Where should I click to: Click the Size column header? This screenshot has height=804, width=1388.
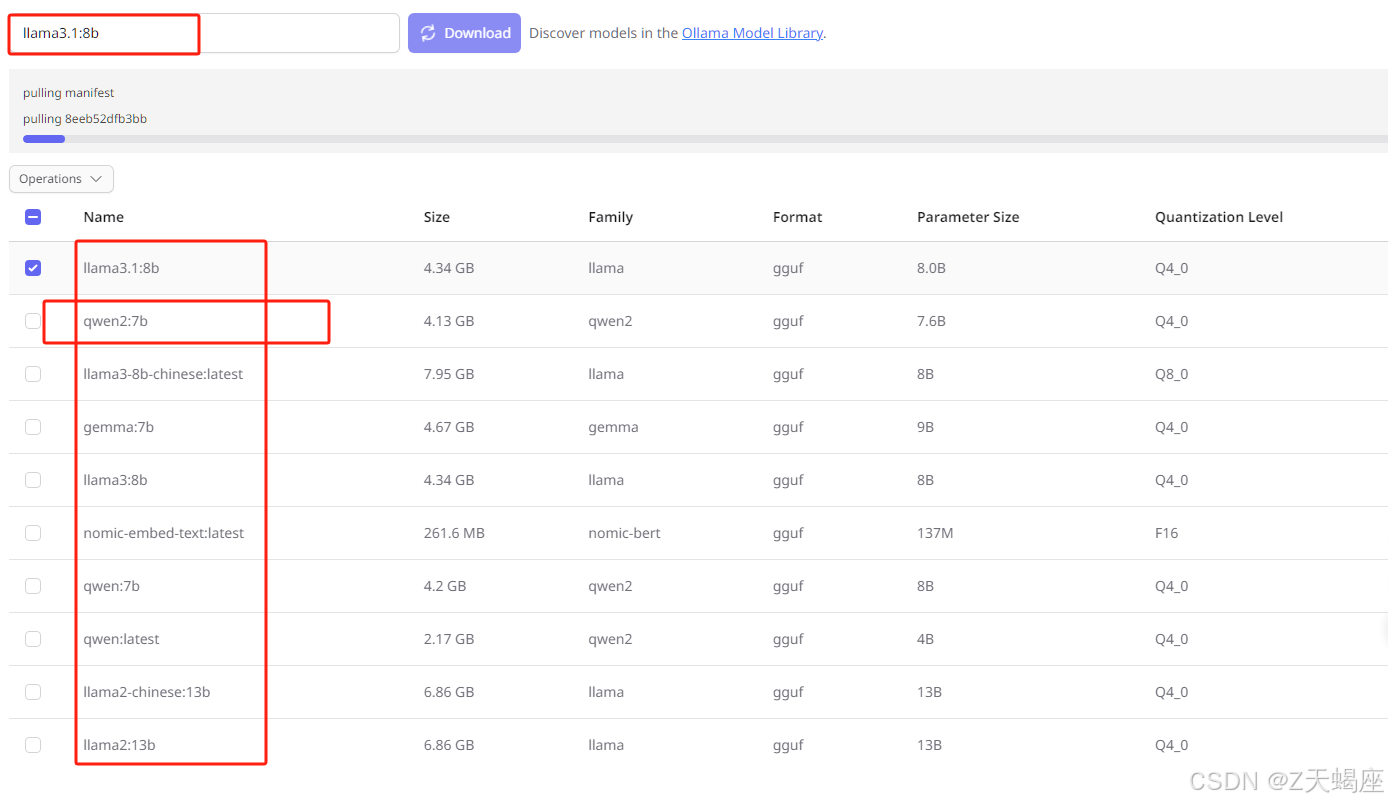(x=437, y=217)
